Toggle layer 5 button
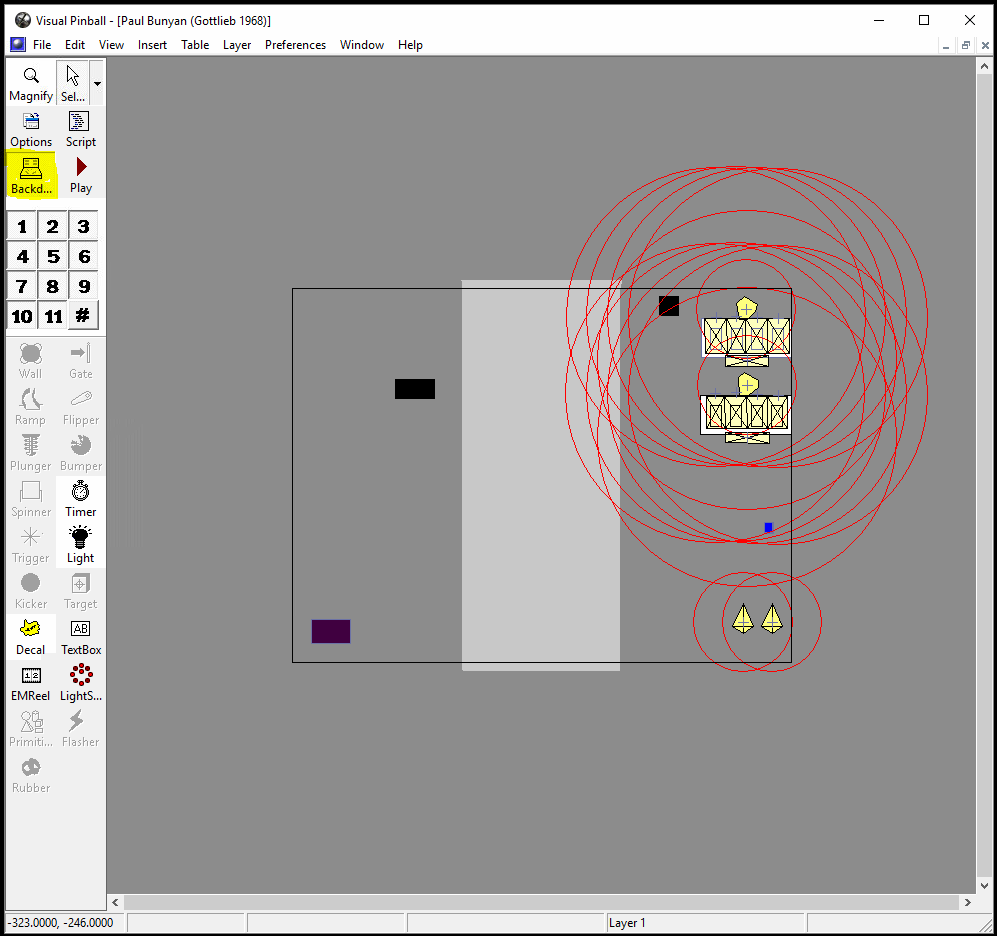Viewport: 997px width, 936px height. pyautogui.click(x=53, y=256)
